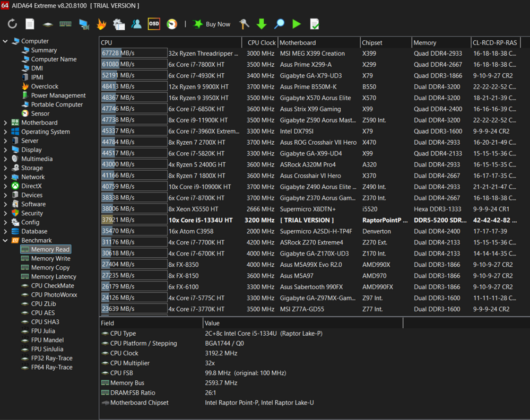Screen dimensions: 530x420
Task: Sort by the CPU Clock column header
Action: 260,43
